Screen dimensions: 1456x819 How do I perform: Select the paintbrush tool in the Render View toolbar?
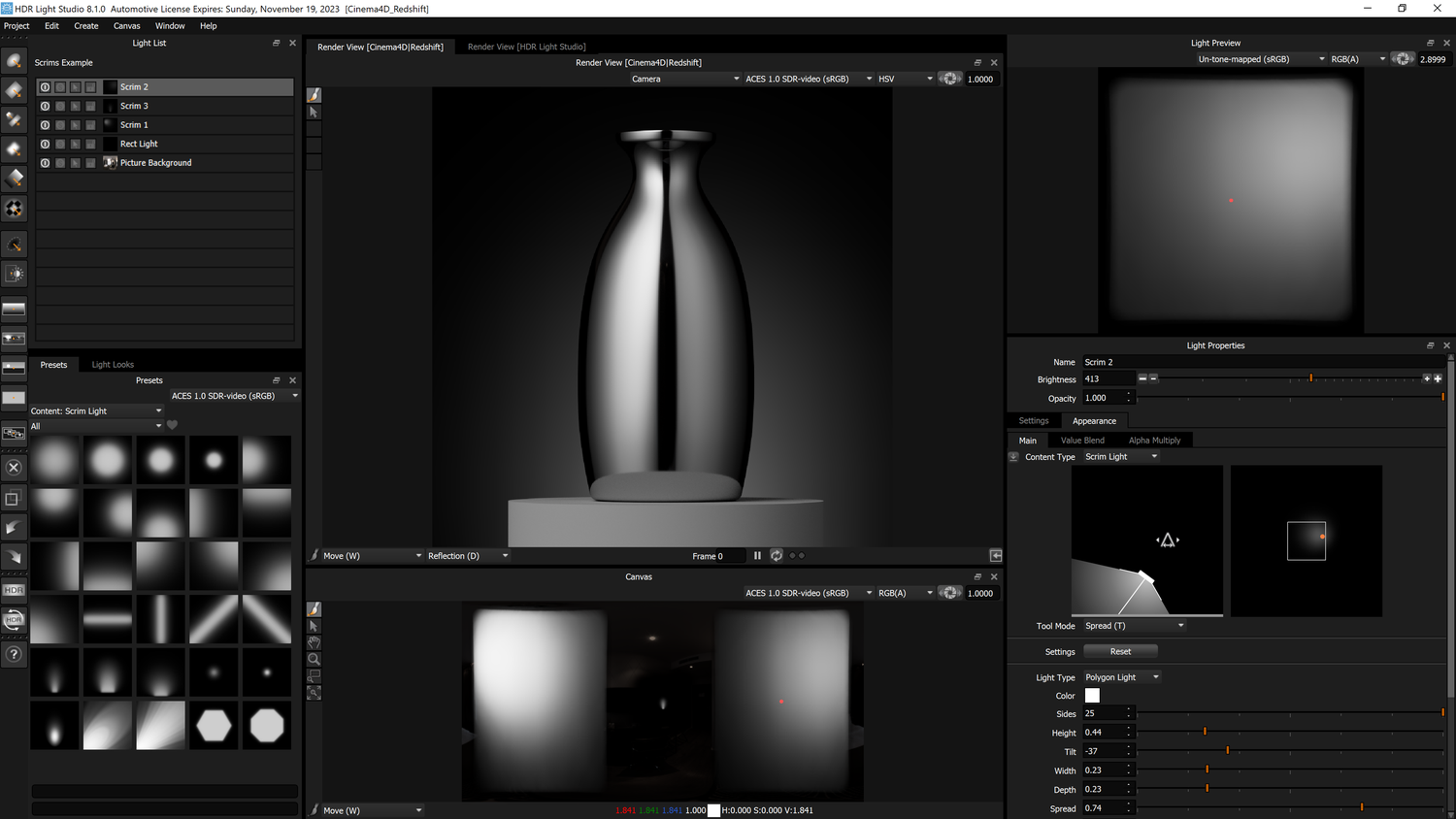point(313,94)
